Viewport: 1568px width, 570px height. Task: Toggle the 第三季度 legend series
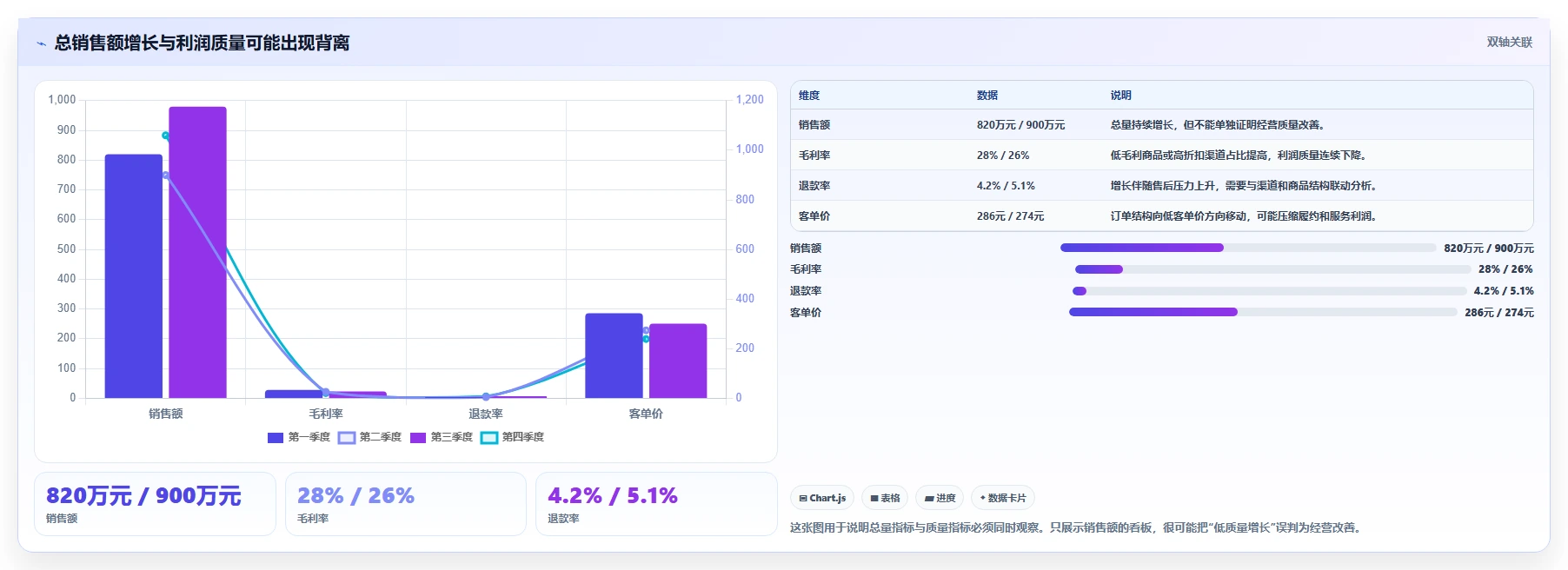point(442,437)
